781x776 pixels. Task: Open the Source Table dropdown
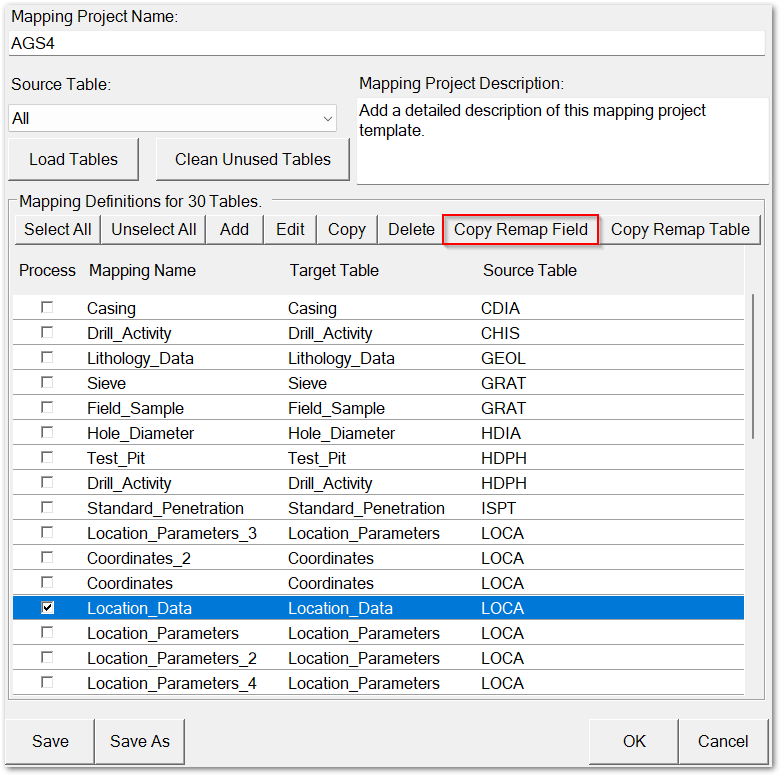172,119
